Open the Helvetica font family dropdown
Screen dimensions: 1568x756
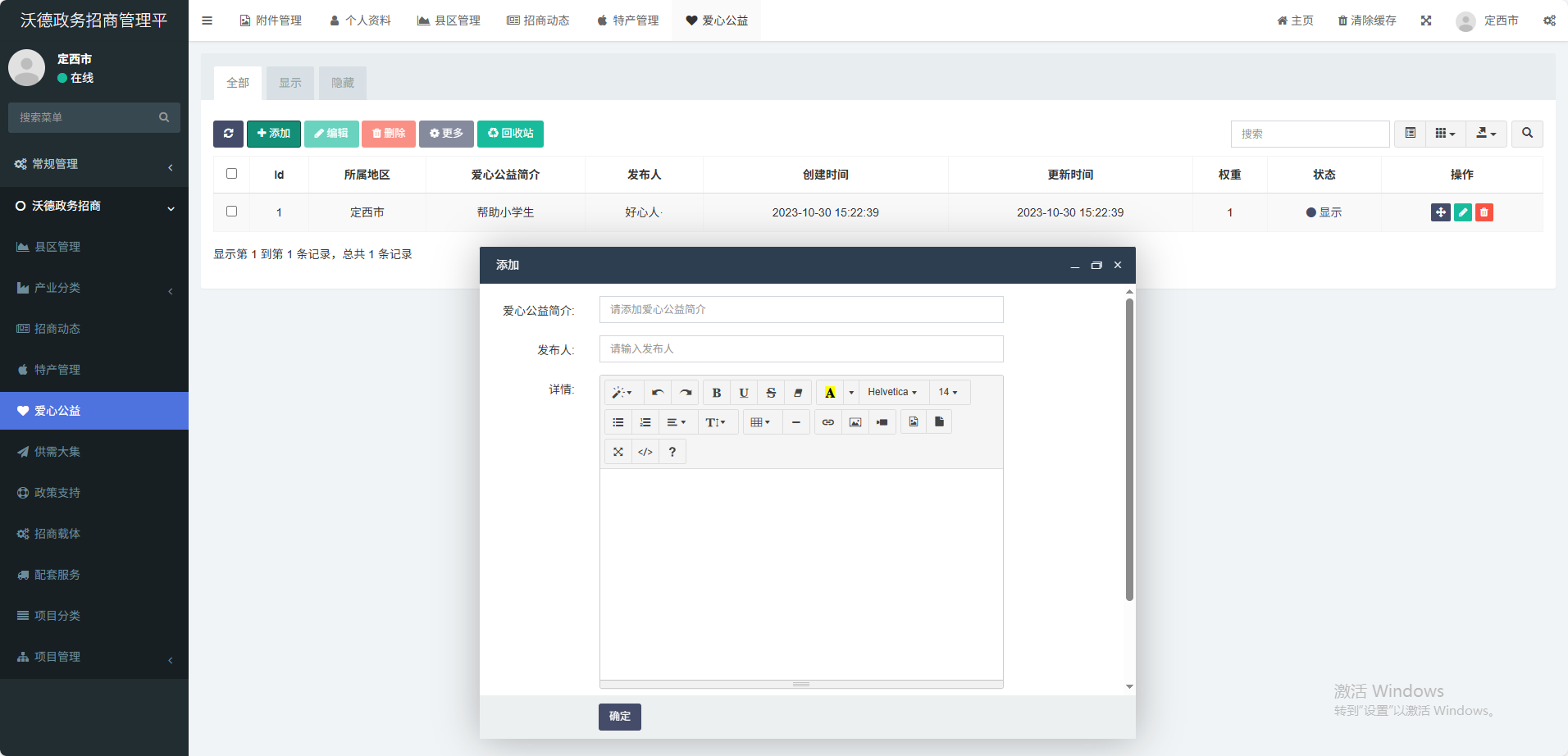click(892, 393)
